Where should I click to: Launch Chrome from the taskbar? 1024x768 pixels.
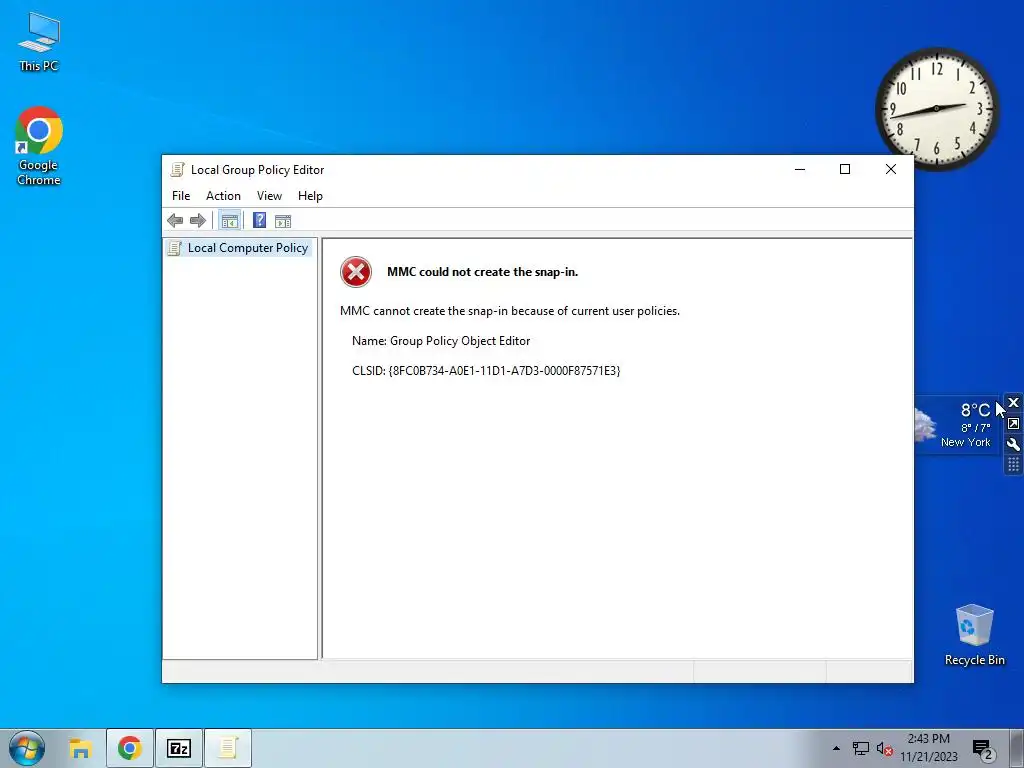(130, 748)
